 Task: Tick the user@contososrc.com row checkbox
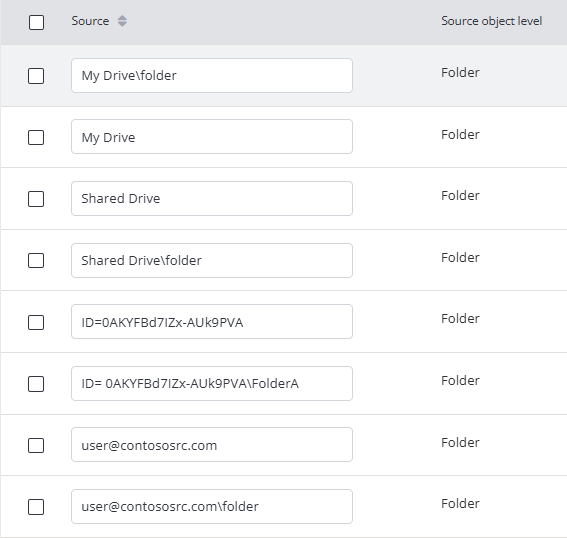pos(36,445)
